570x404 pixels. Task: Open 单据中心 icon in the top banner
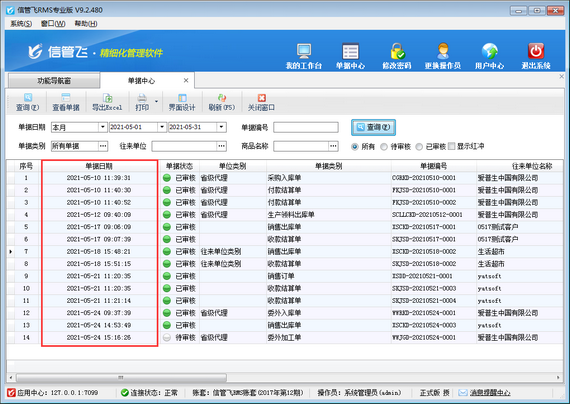350,51
